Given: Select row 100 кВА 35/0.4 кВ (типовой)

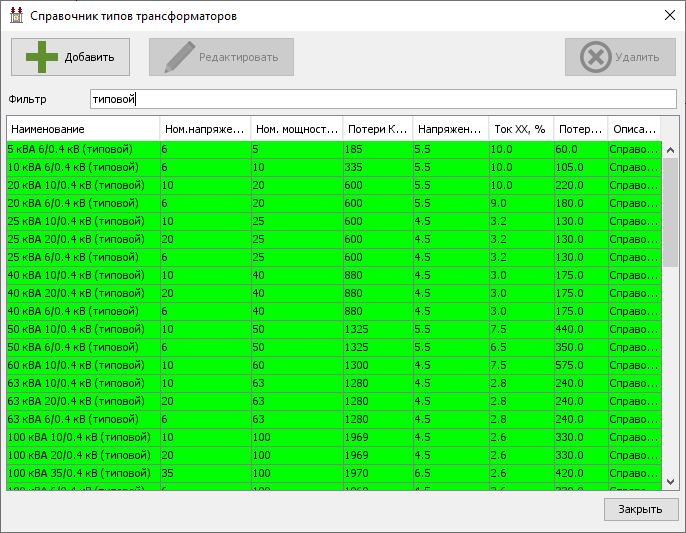Looking at the screenshot, I should pyautogui.click(x=334, y=473).
